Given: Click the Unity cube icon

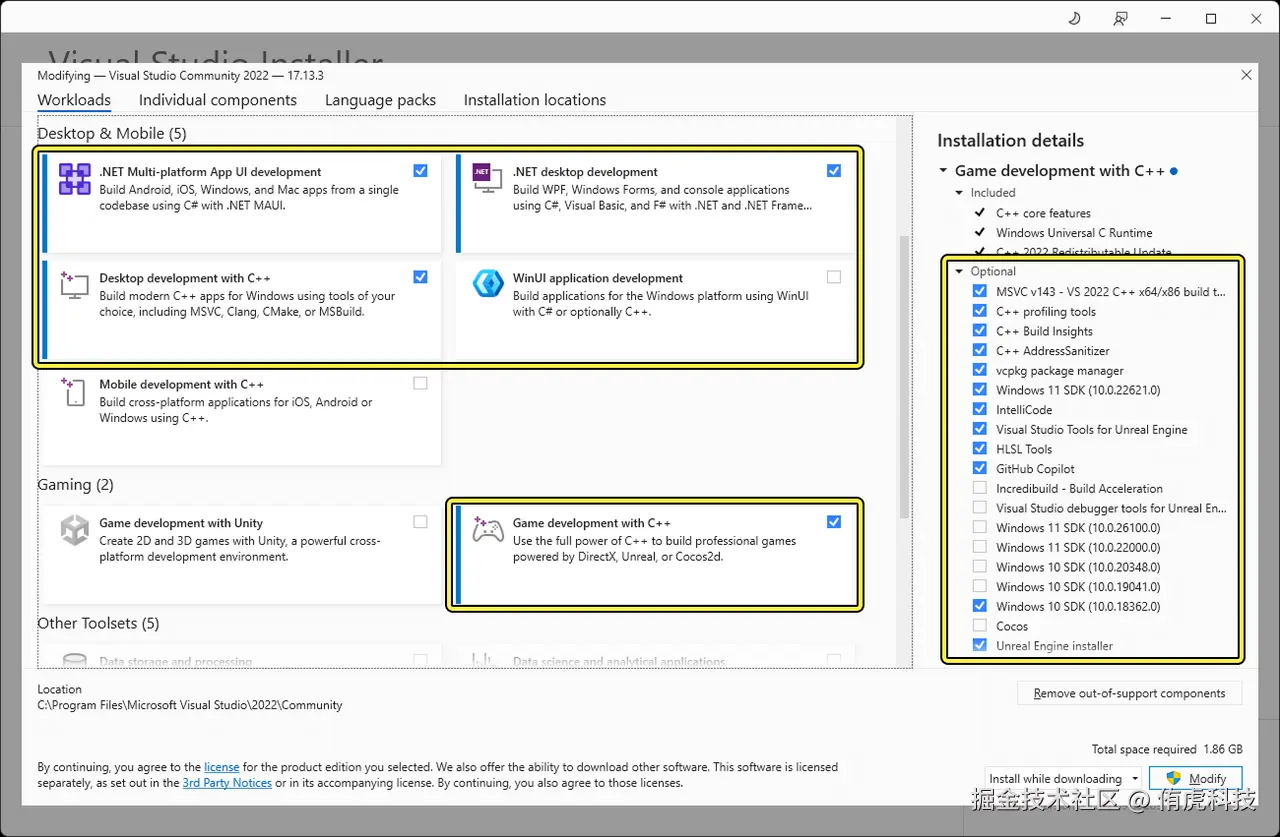Looking at the screenshot, I should coord(75,529).
